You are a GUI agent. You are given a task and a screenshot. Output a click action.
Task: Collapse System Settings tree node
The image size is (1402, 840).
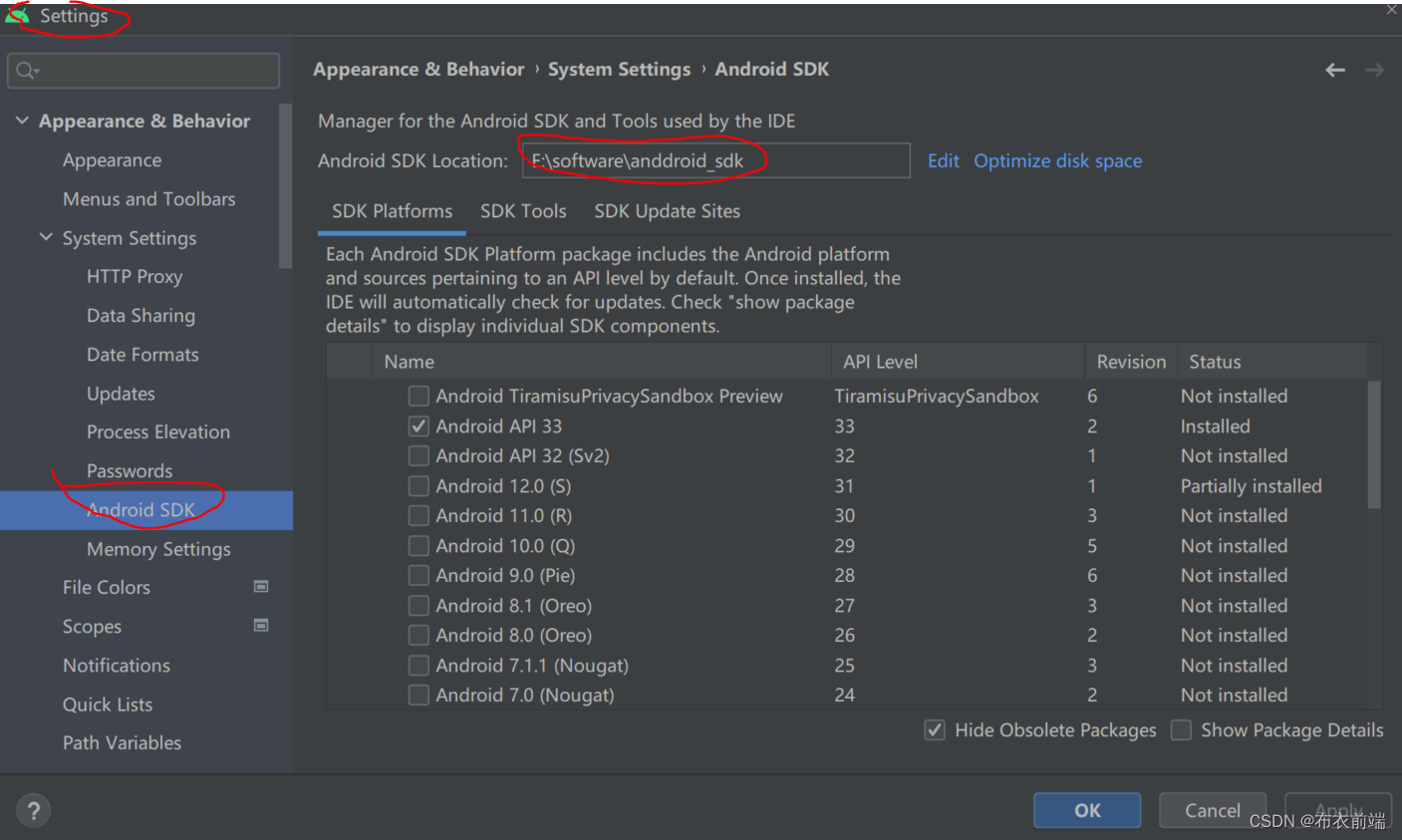(46, 237)
